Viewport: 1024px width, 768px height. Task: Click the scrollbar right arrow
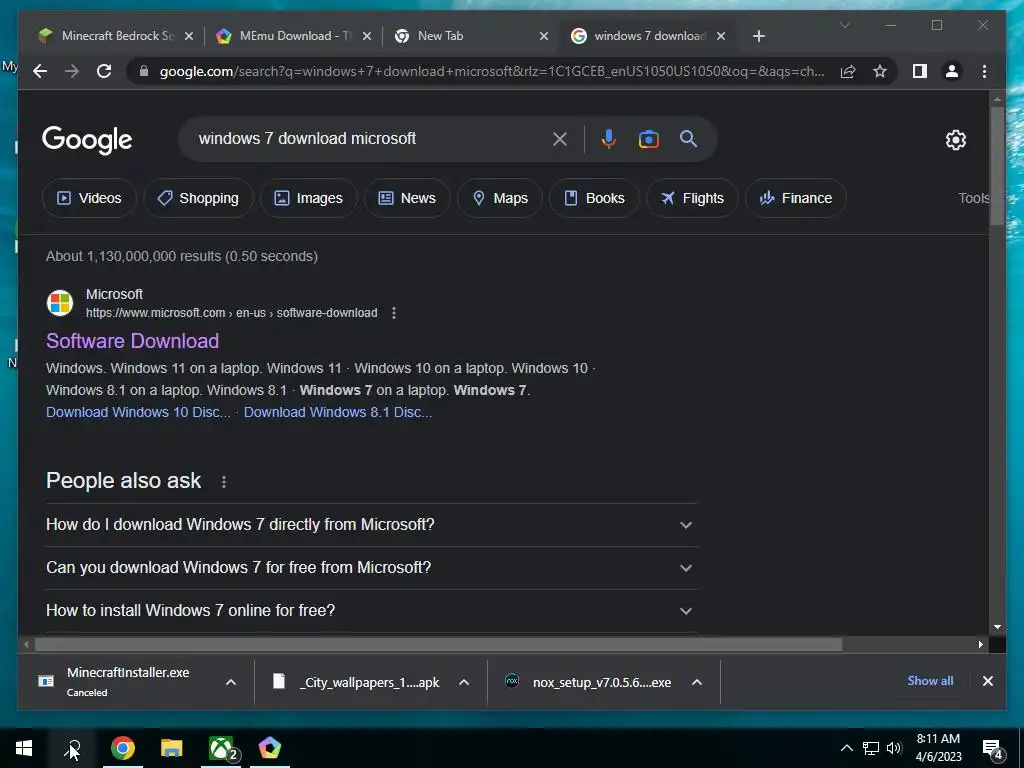click(x=980, y=645)
